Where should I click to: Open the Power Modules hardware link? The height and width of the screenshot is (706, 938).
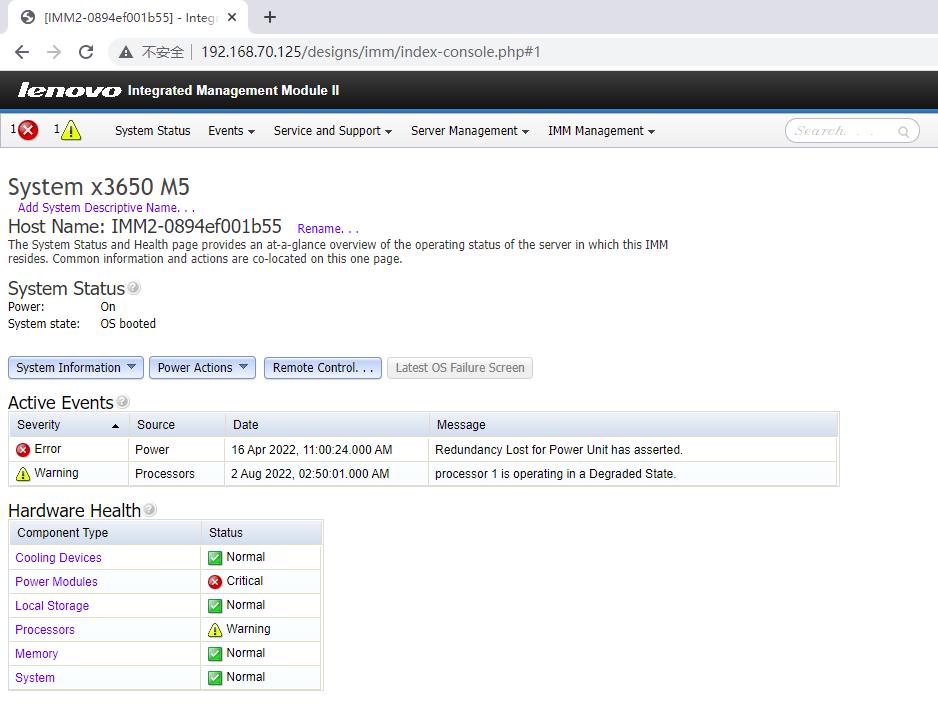56,582
